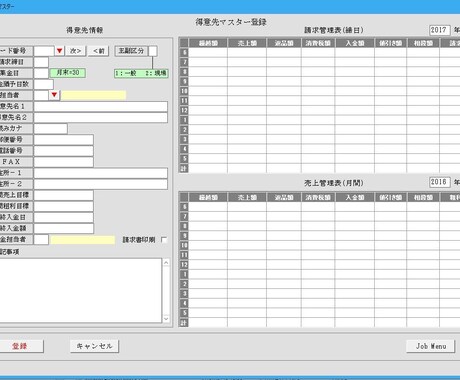This screenshot has width=460, height=380.
Task: Click 返品額 column header in 売上管理表
Action: (x=284, y=197)
